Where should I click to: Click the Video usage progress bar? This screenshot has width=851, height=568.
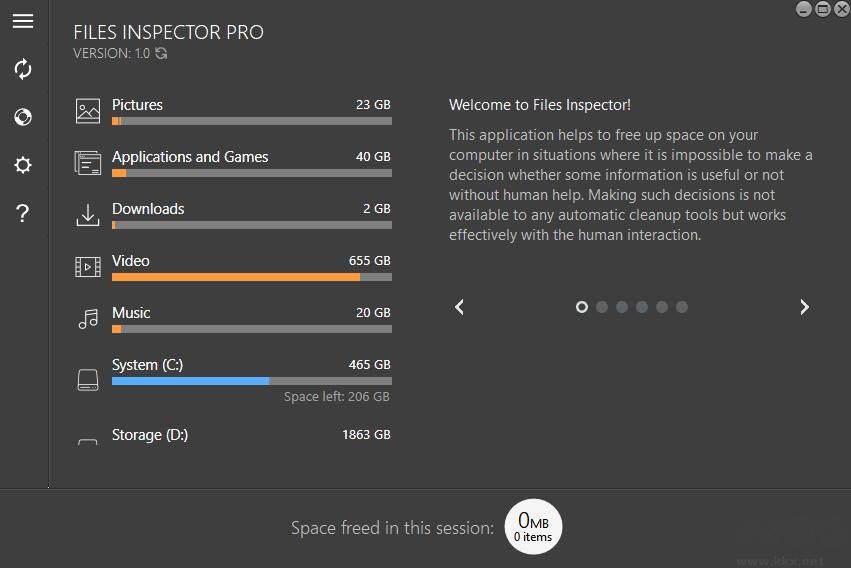point(251,277)
